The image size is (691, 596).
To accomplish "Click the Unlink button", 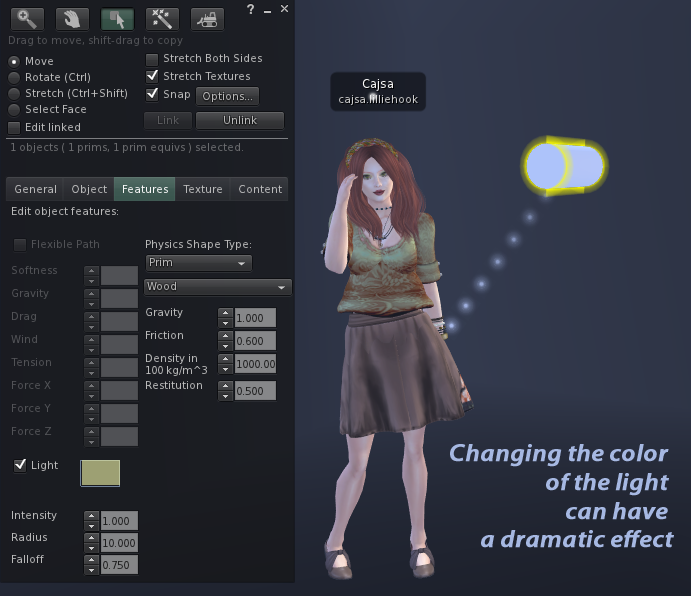I will point(239,121).
